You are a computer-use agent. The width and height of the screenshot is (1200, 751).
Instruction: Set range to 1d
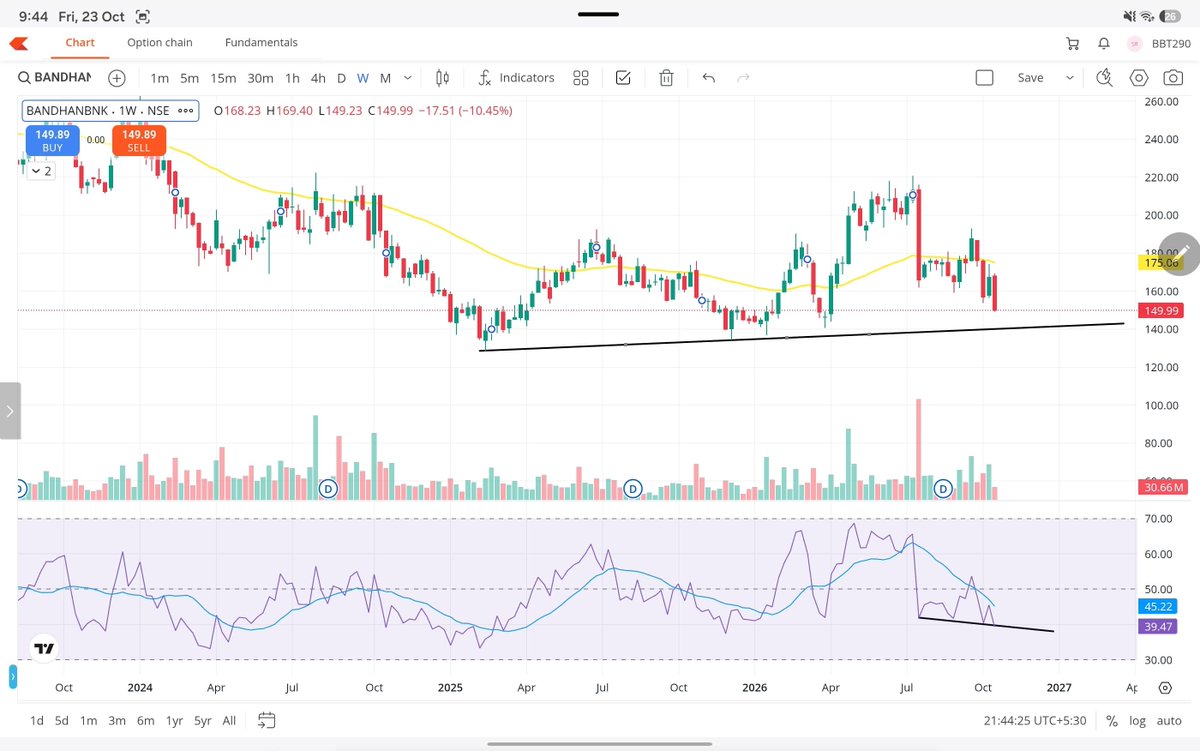[x=36, y=720]
